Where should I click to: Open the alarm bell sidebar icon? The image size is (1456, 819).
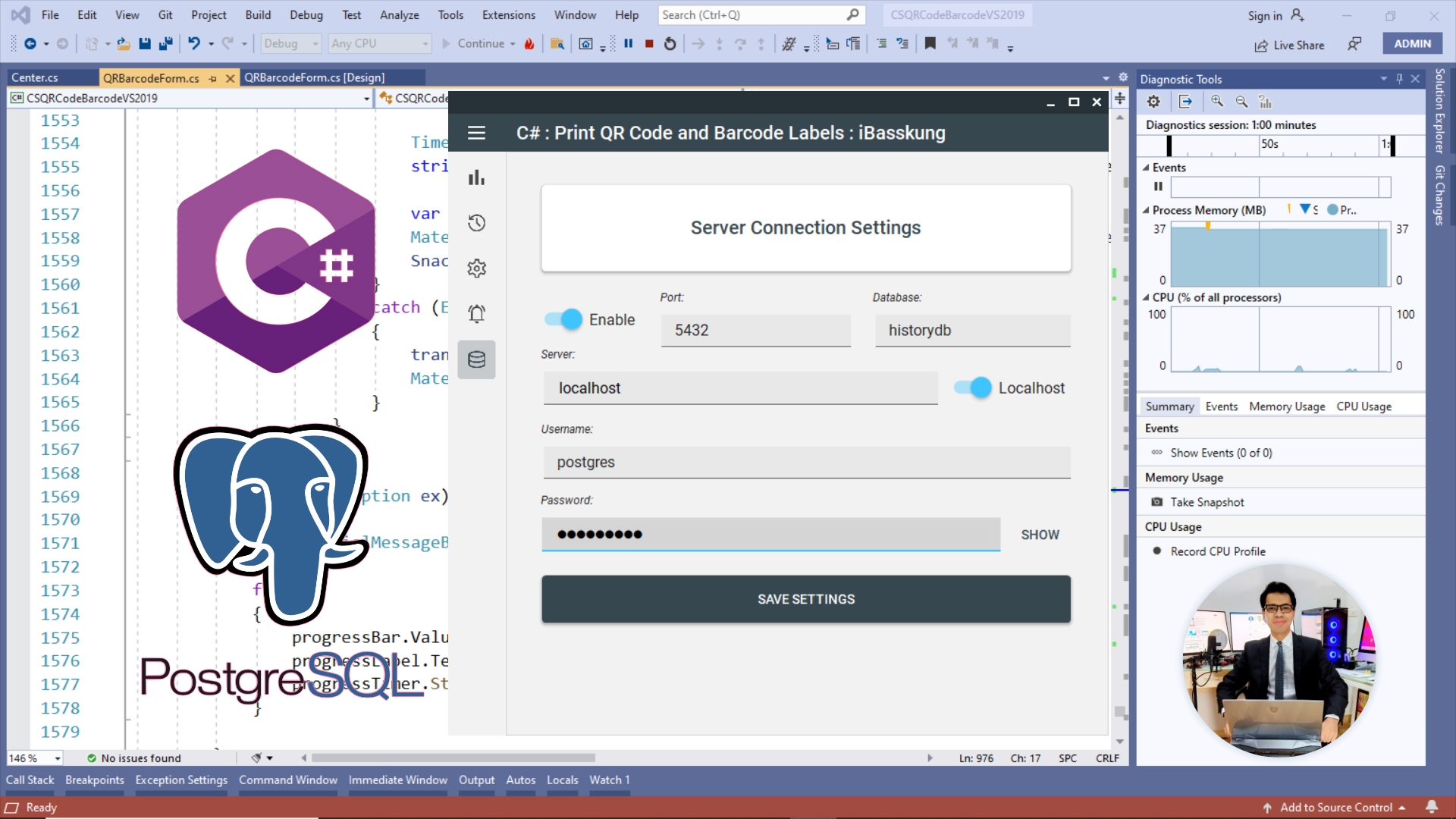[x=476, y=314]
